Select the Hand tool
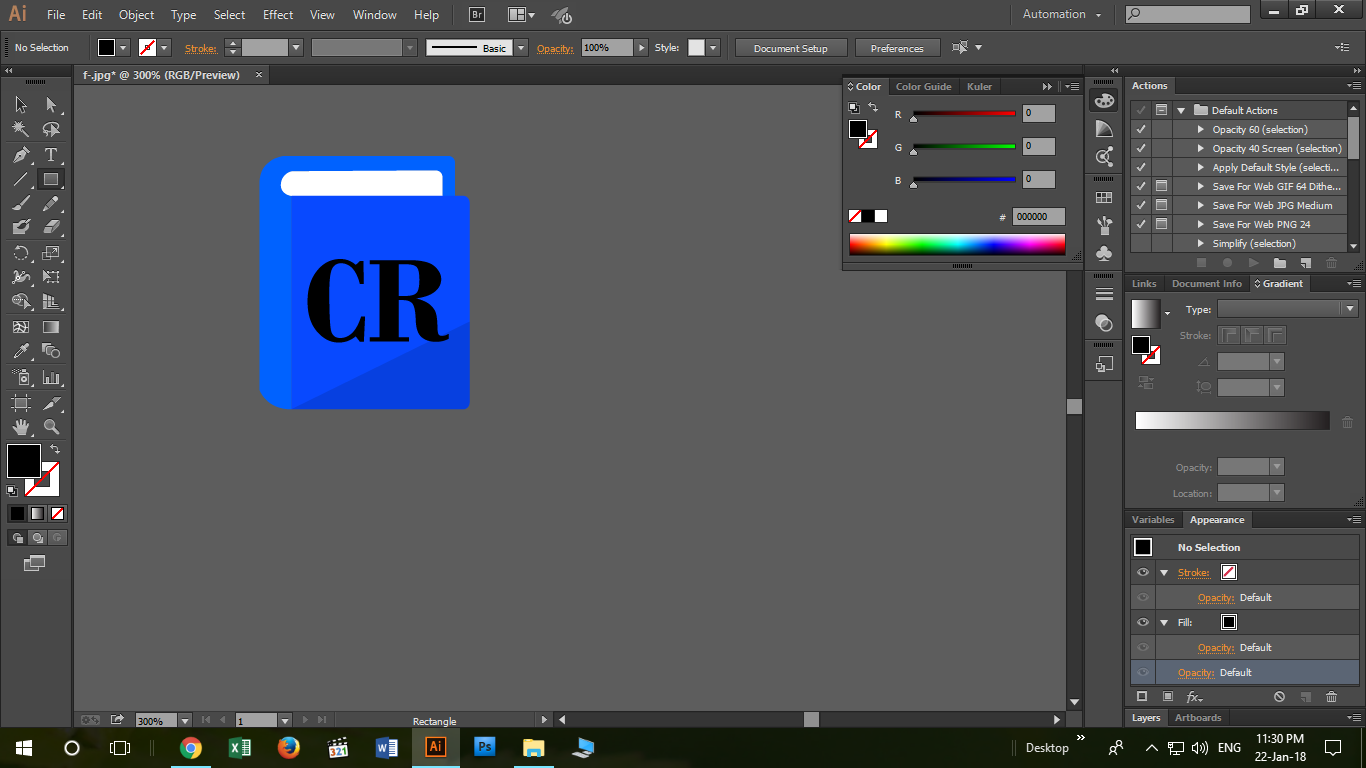Screen dimensions: 1366x768 tap(21, 427)
